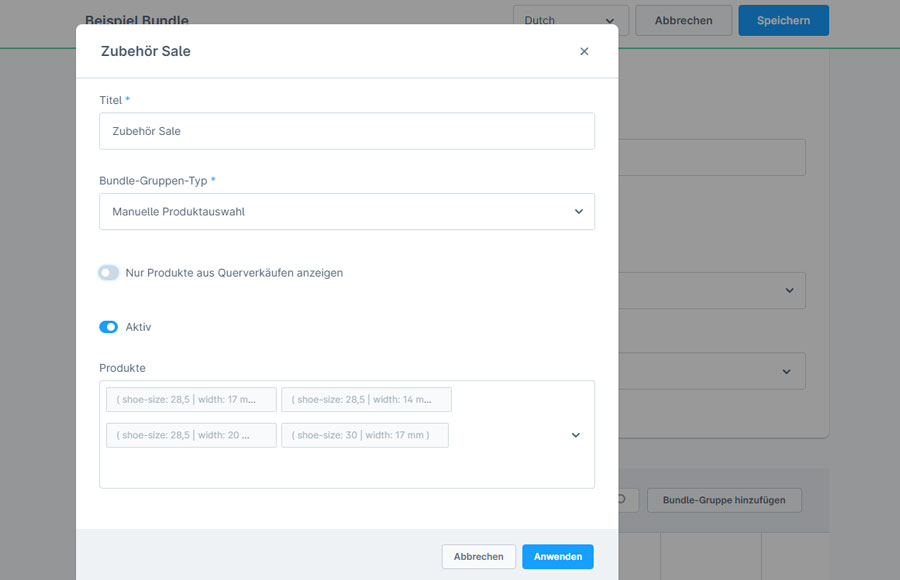Click Abbrechen in the top bar
This screenshot has width=900, height=580.
(x=683, y=20)
